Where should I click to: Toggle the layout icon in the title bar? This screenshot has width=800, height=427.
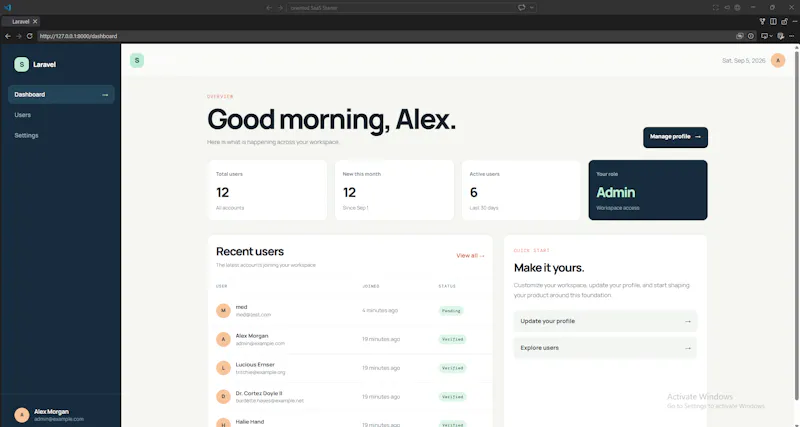tap(715, 8)
